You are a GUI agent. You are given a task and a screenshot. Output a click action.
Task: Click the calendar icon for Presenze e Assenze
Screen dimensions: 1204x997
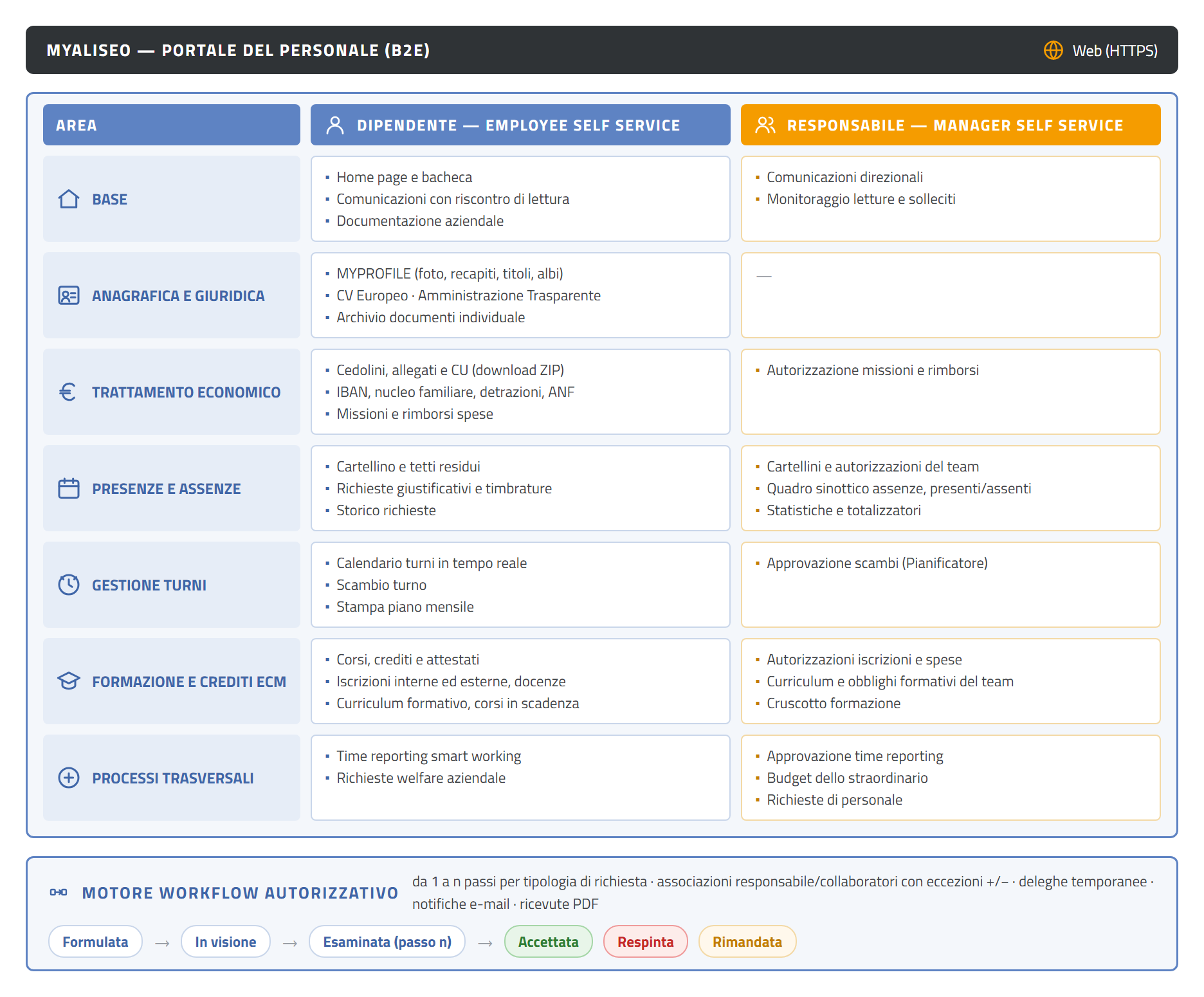click(69, 489)
